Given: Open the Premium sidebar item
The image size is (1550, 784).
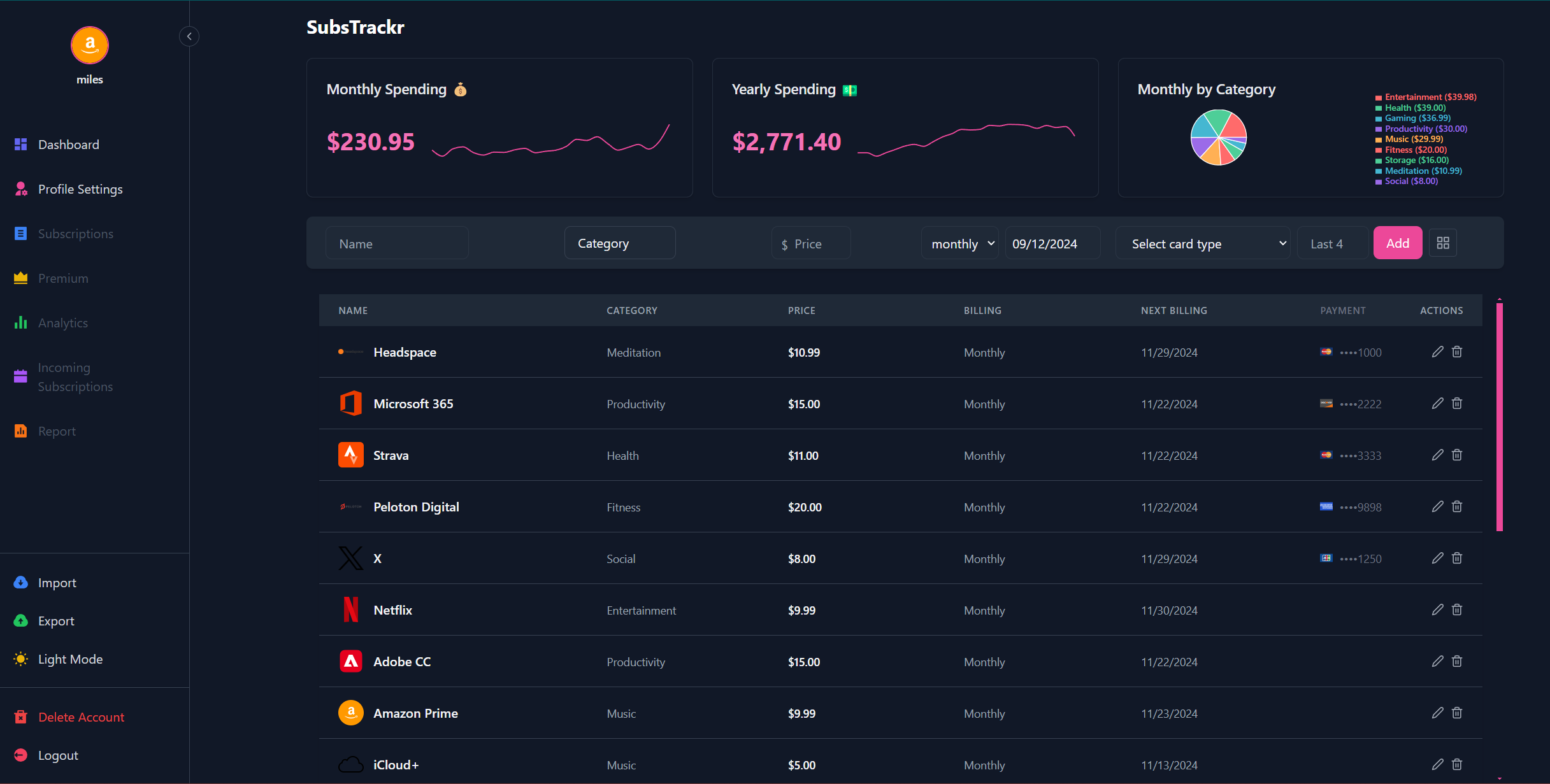Looking at the screenshot, I should (x=63, y=278).
